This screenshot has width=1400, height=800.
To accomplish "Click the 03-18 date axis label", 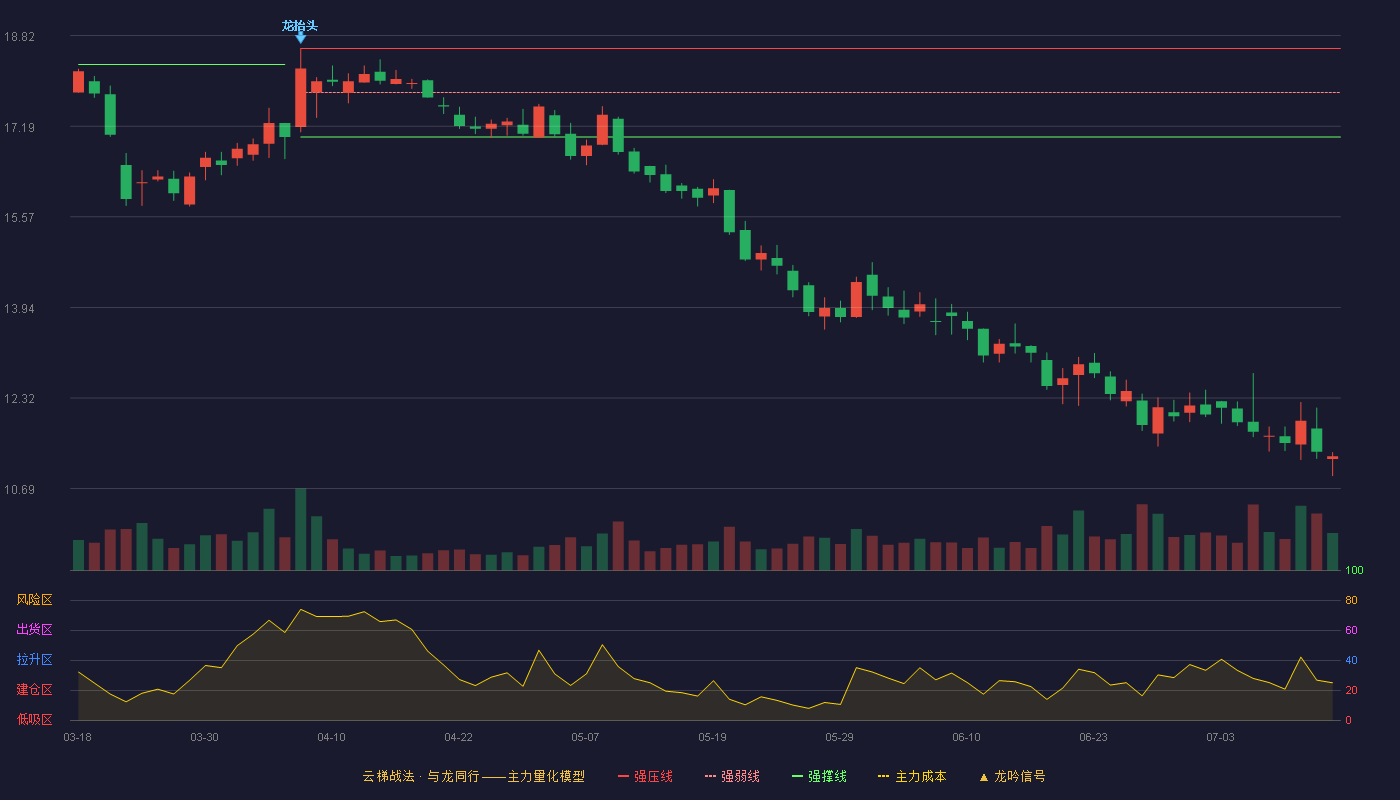I will [78, 737].
